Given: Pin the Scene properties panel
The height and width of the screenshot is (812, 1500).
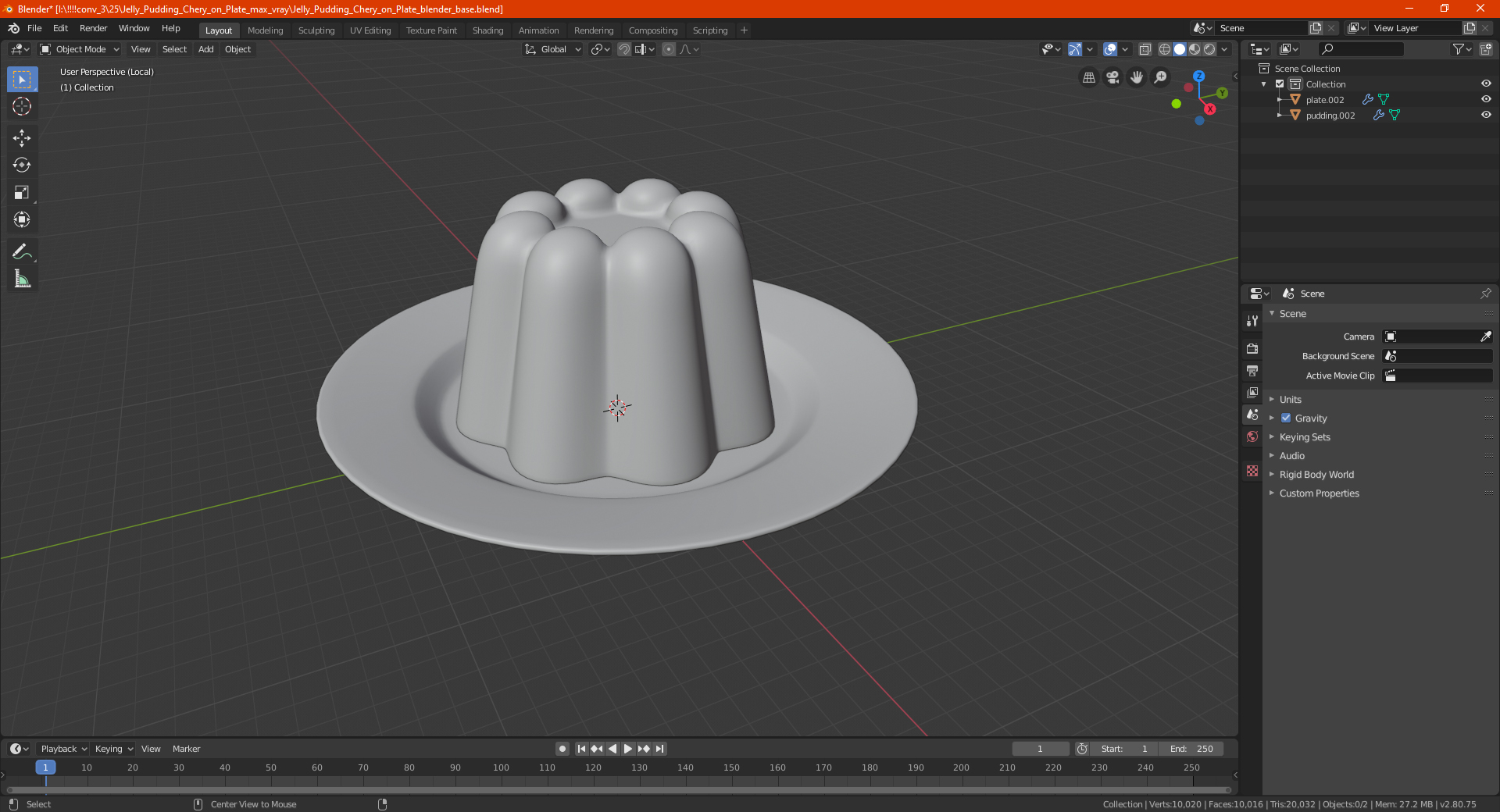Looking at the screenshot, I should pyautogui.click(x=1485, y=294).
